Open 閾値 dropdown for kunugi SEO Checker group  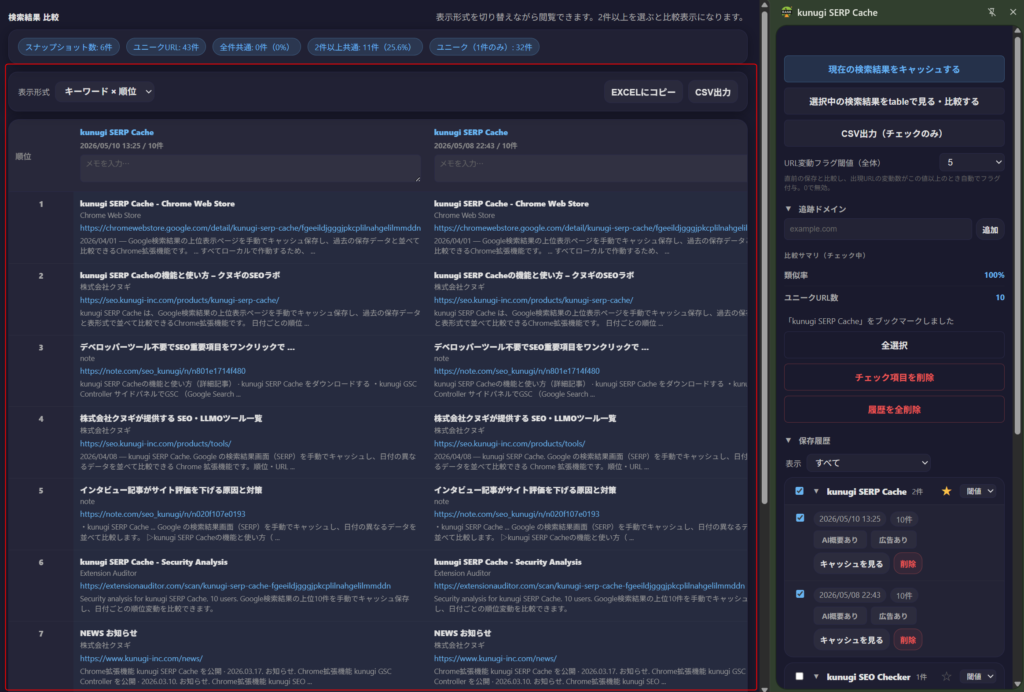[980, 676]
